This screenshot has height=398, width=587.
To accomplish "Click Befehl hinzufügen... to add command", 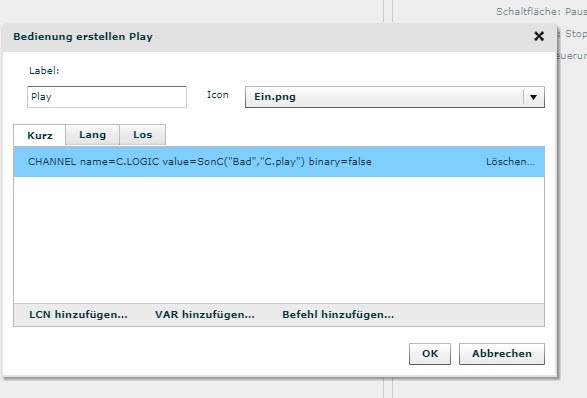I will point(338,315).
